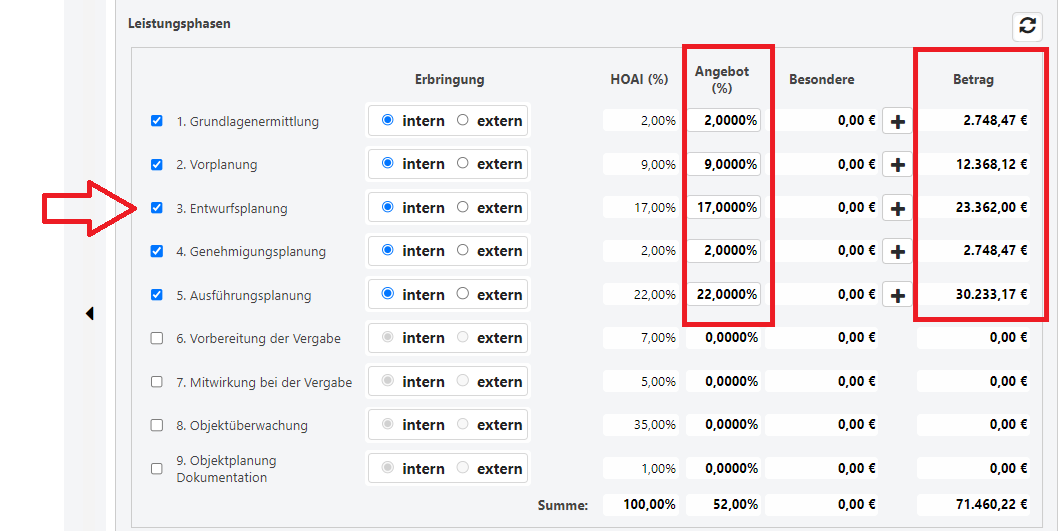Click plus button in Vorplanung row
1058x531 pixels.
[x=897, y=164]
